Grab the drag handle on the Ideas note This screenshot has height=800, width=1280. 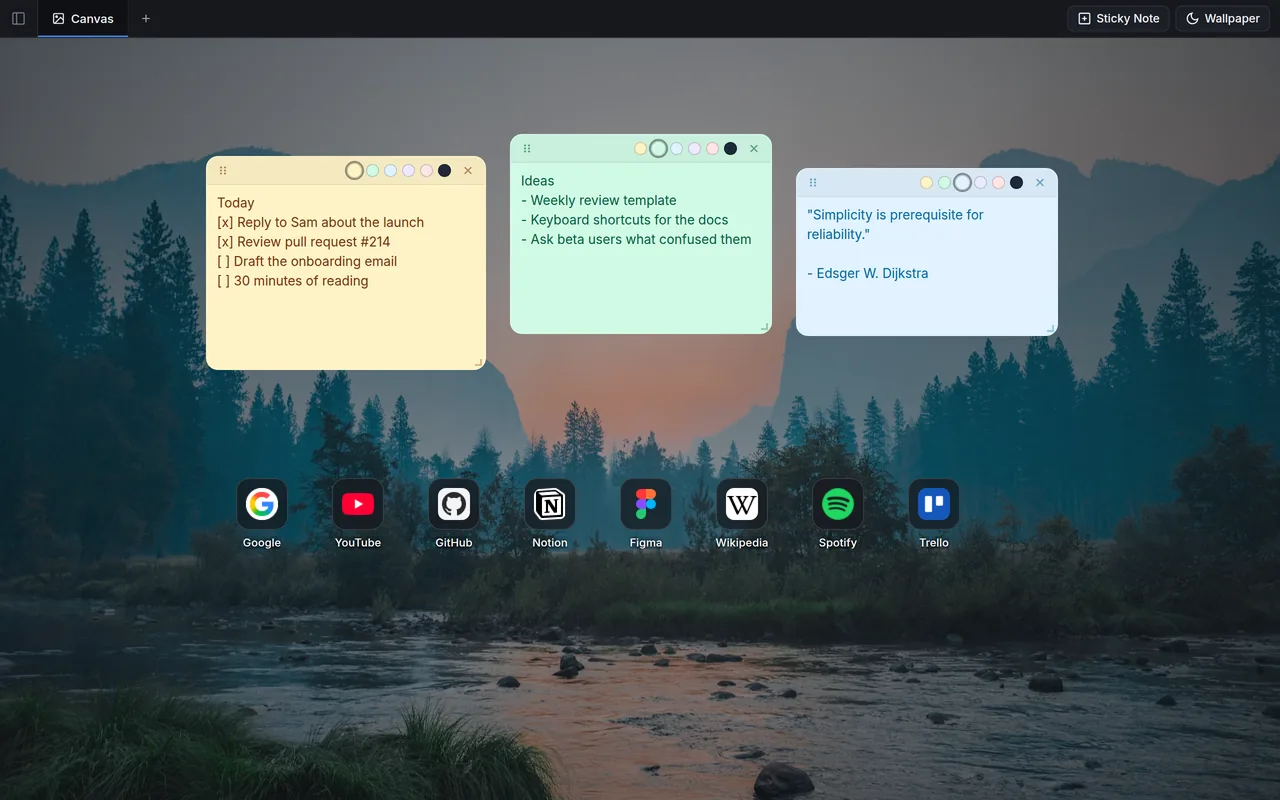(x=527, y=149)
